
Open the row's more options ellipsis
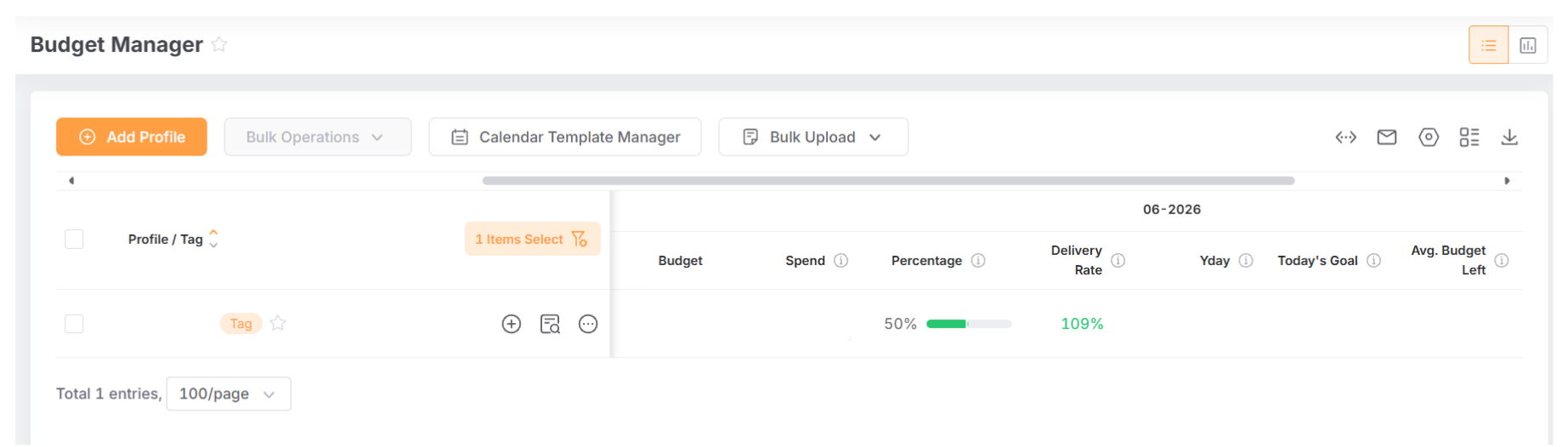(x=588, y=324)
